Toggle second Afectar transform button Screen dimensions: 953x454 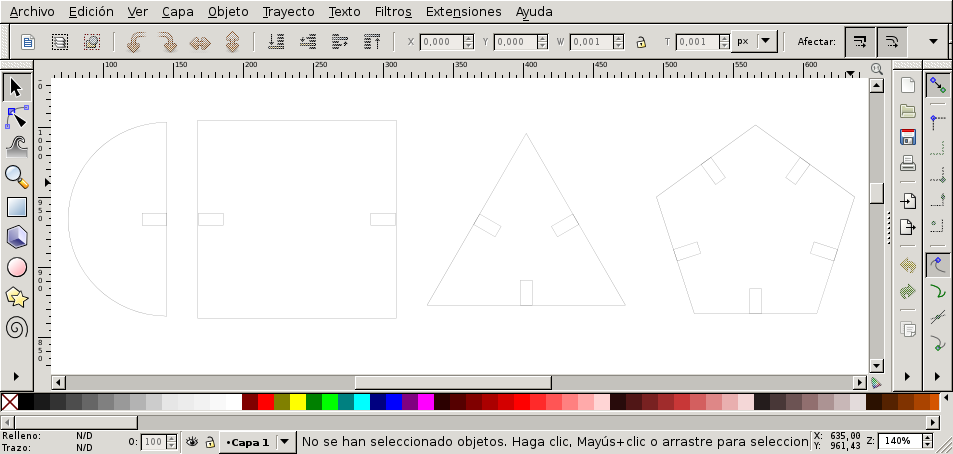click(x=892, y=41)
